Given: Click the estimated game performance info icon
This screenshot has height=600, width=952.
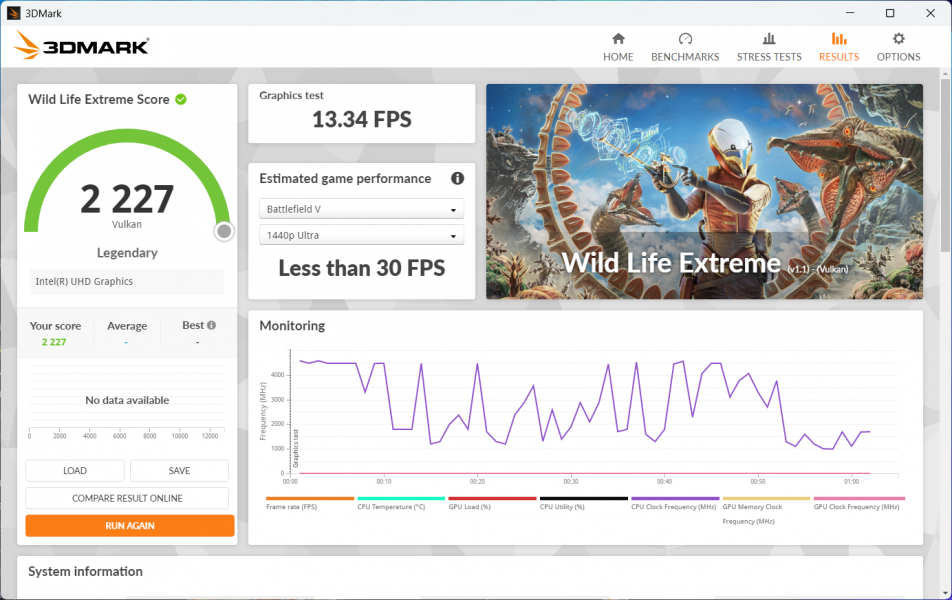Looking at the screenshot, I should tap(457, 179).
